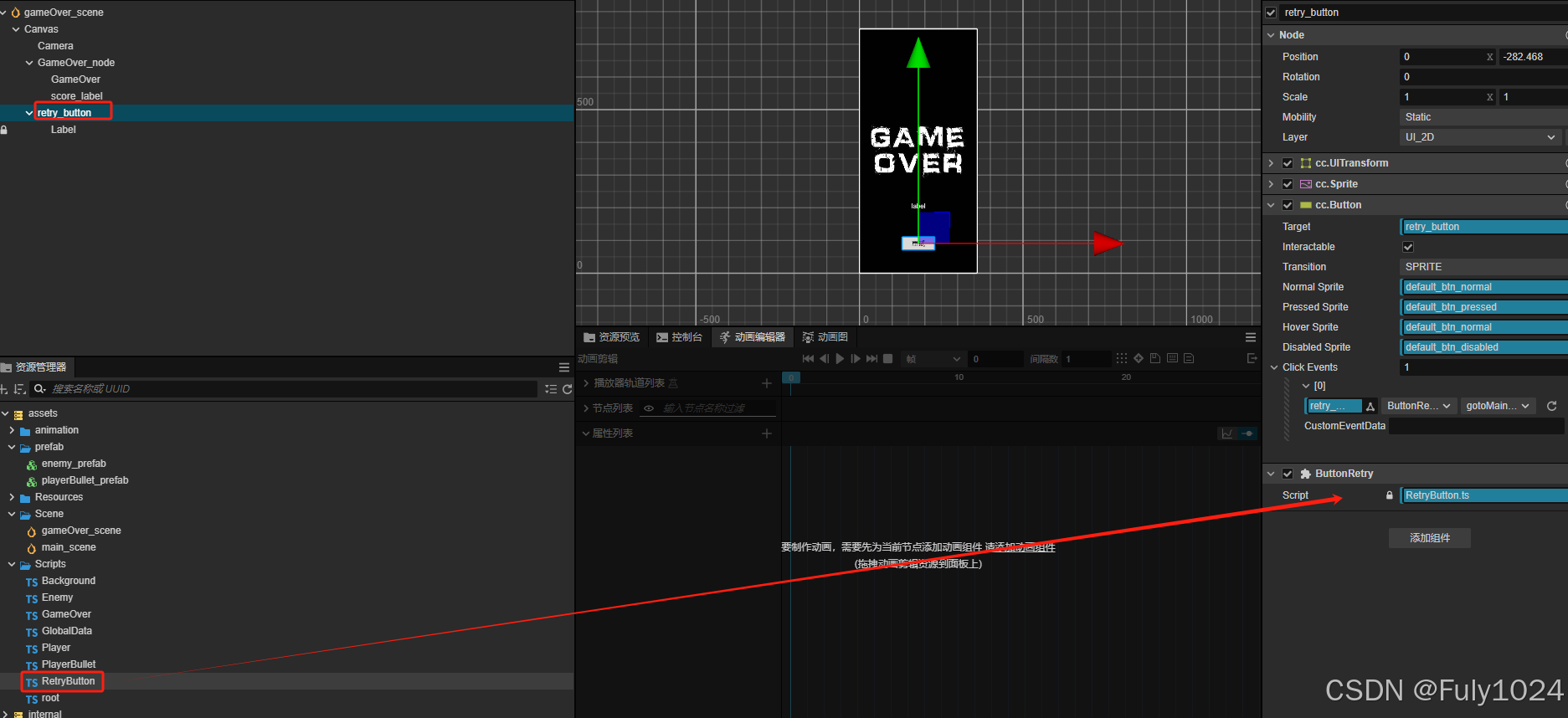1568x718 pixels.
Task: Add a track in animation player track list
Action: (766, 383)
